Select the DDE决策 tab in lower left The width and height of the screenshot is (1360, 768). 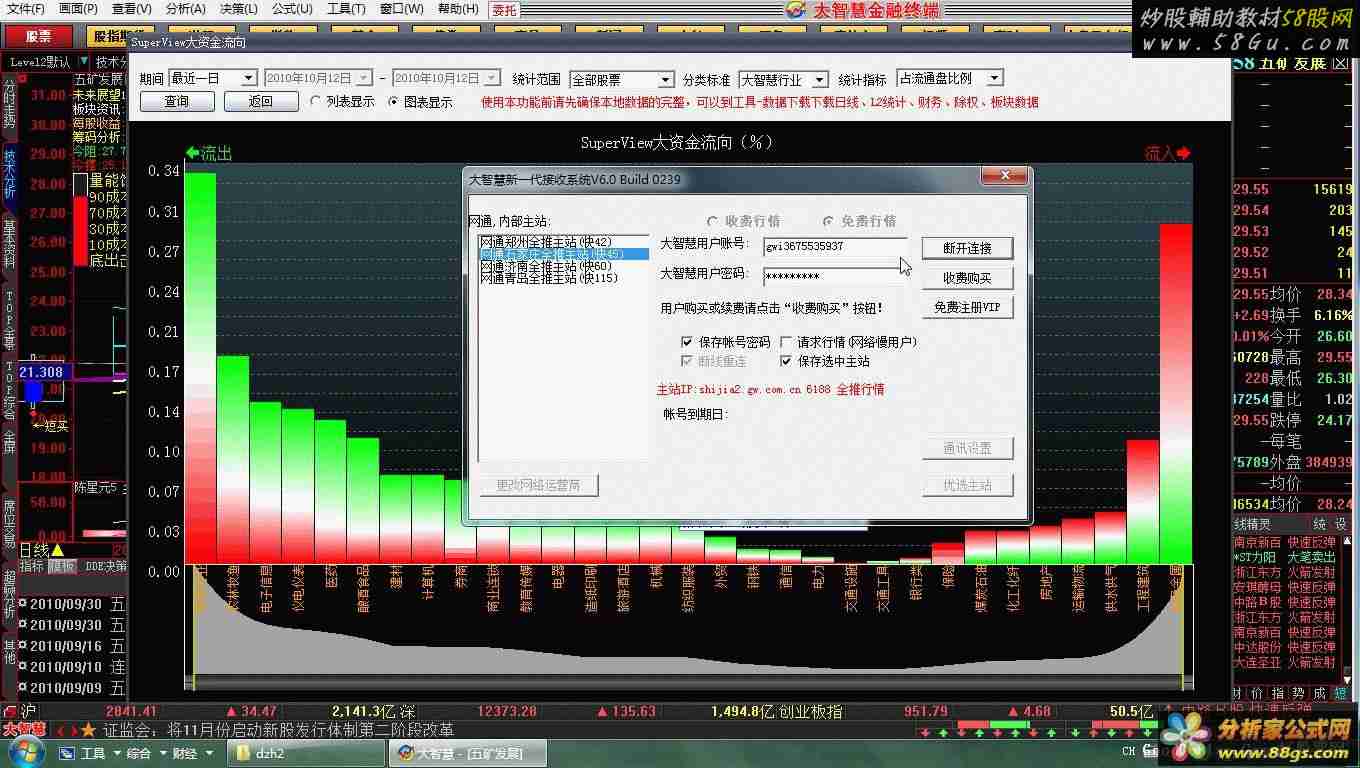click(105, 566)
